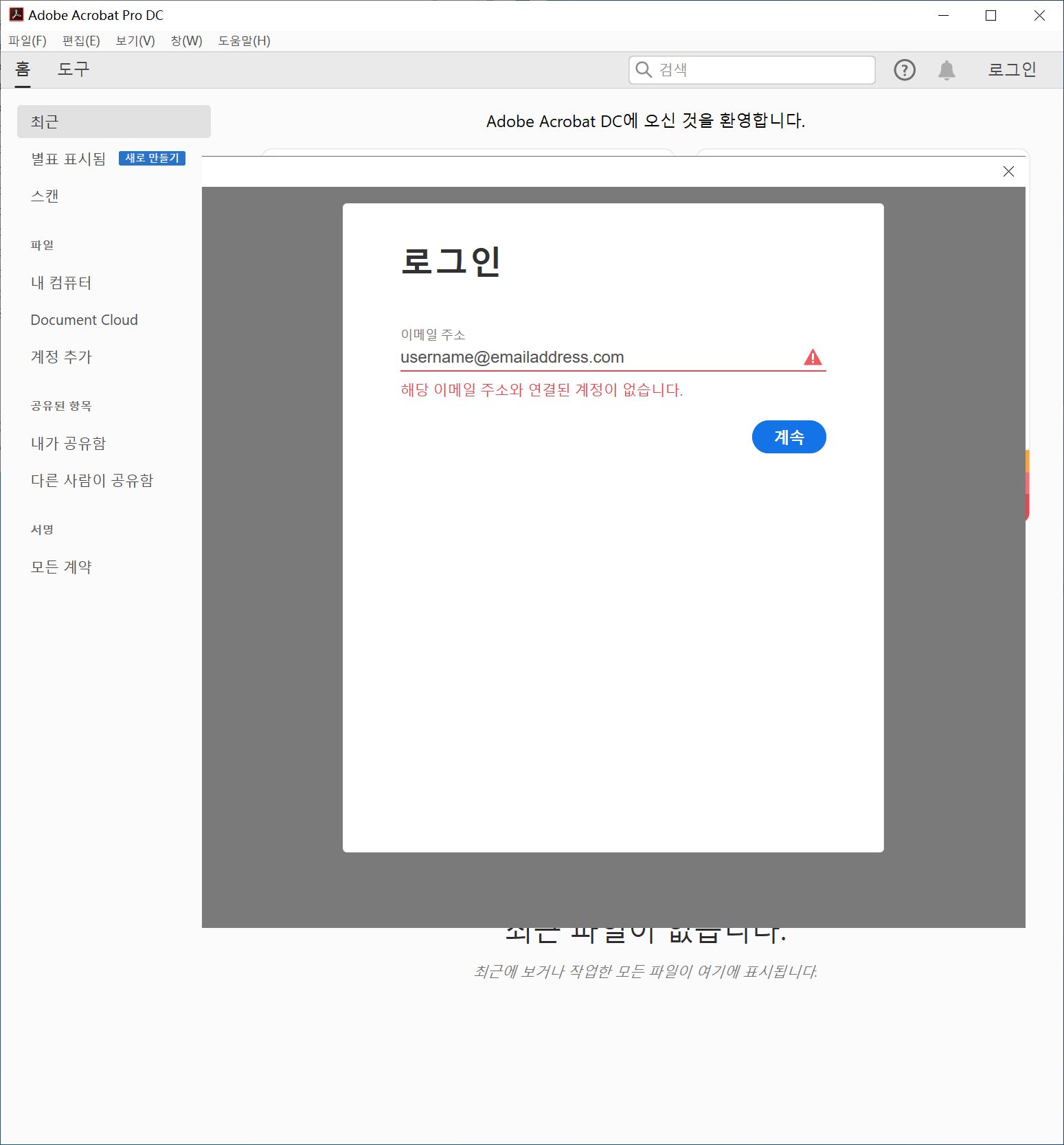Click inside the 검색 search box
The image size is (1064, 1145).
751,70
